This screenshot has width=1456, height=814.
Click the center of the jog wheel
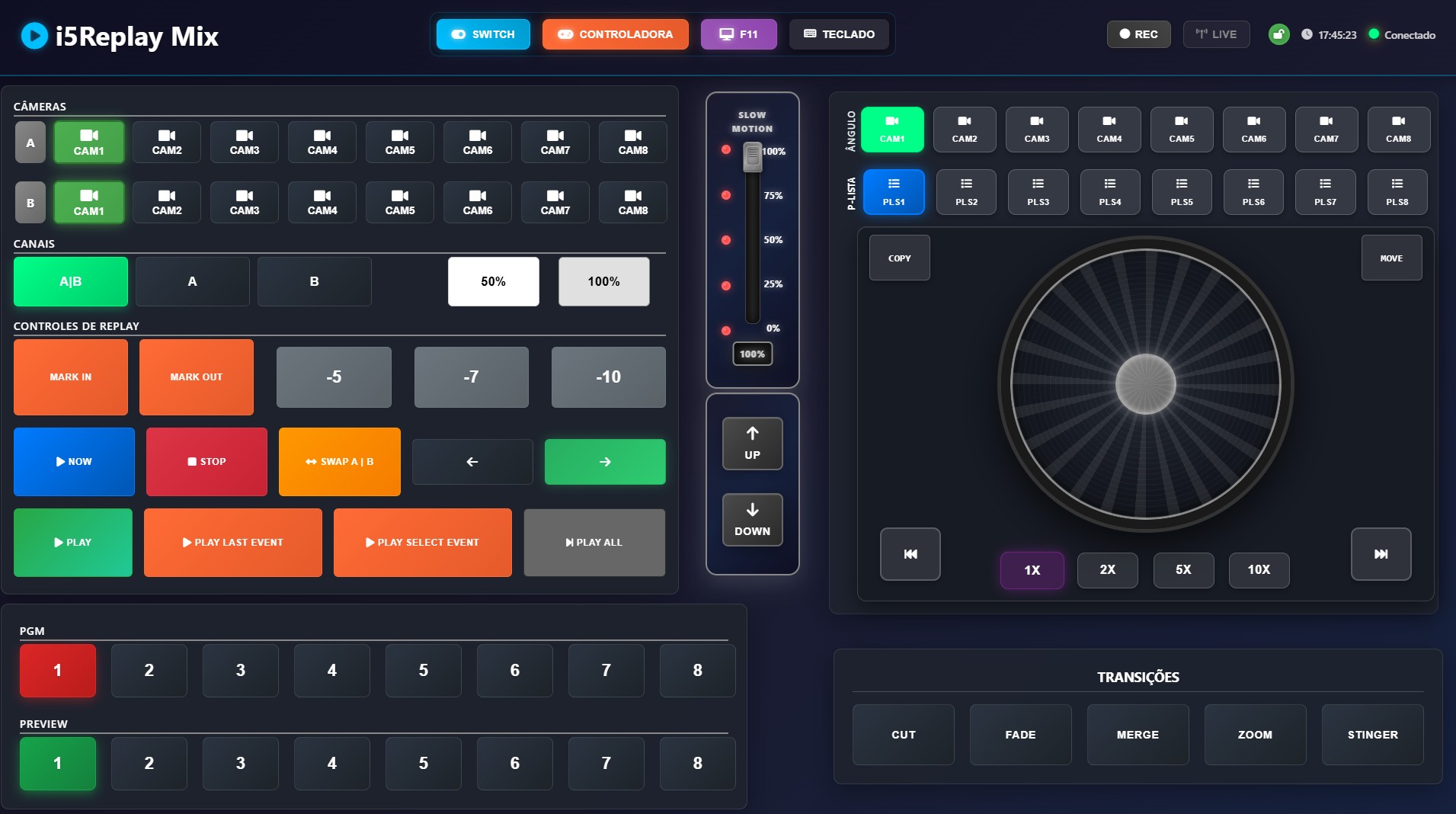click(x=1145, y=384)
